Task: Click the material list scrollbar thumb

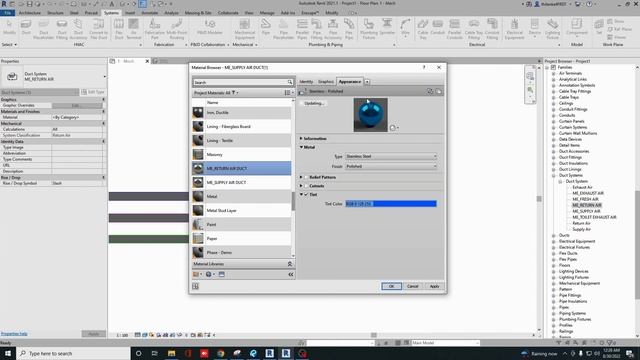Action: tap(293, 201)
